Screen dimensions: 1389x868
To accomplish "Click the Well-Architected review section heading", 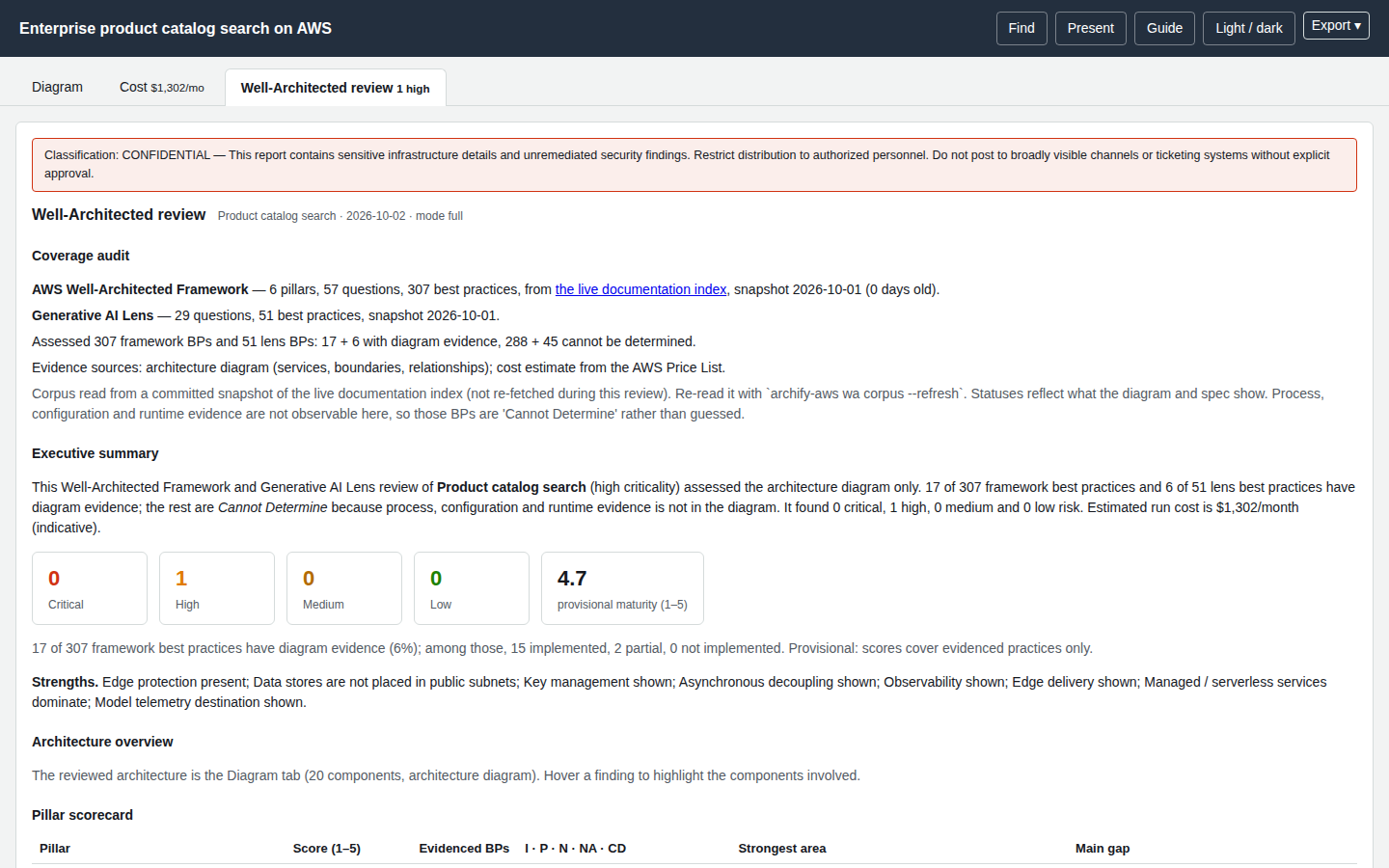I will pyautogui.click(x=119, y=214).
